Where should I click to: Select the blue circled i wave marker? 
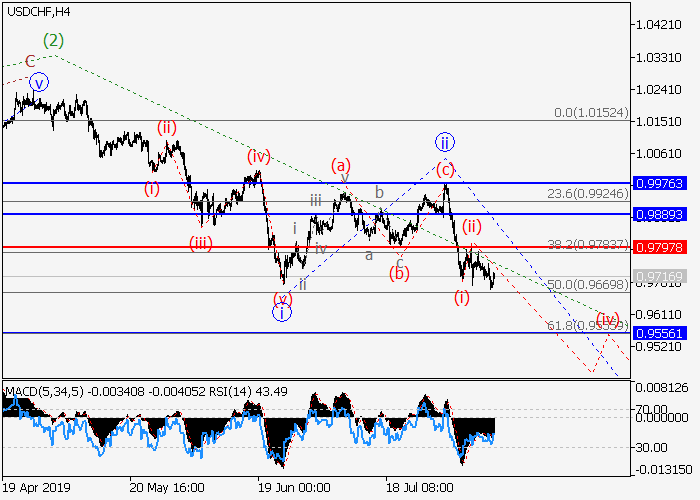click(x=282, y=313)
